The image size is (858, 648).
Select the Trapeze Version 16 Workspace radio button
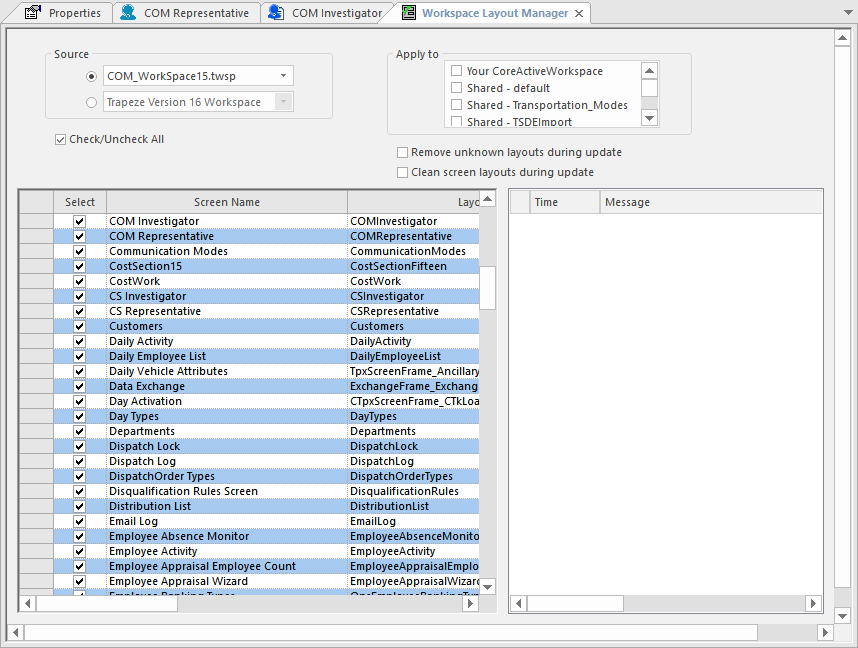coord(91,101)
